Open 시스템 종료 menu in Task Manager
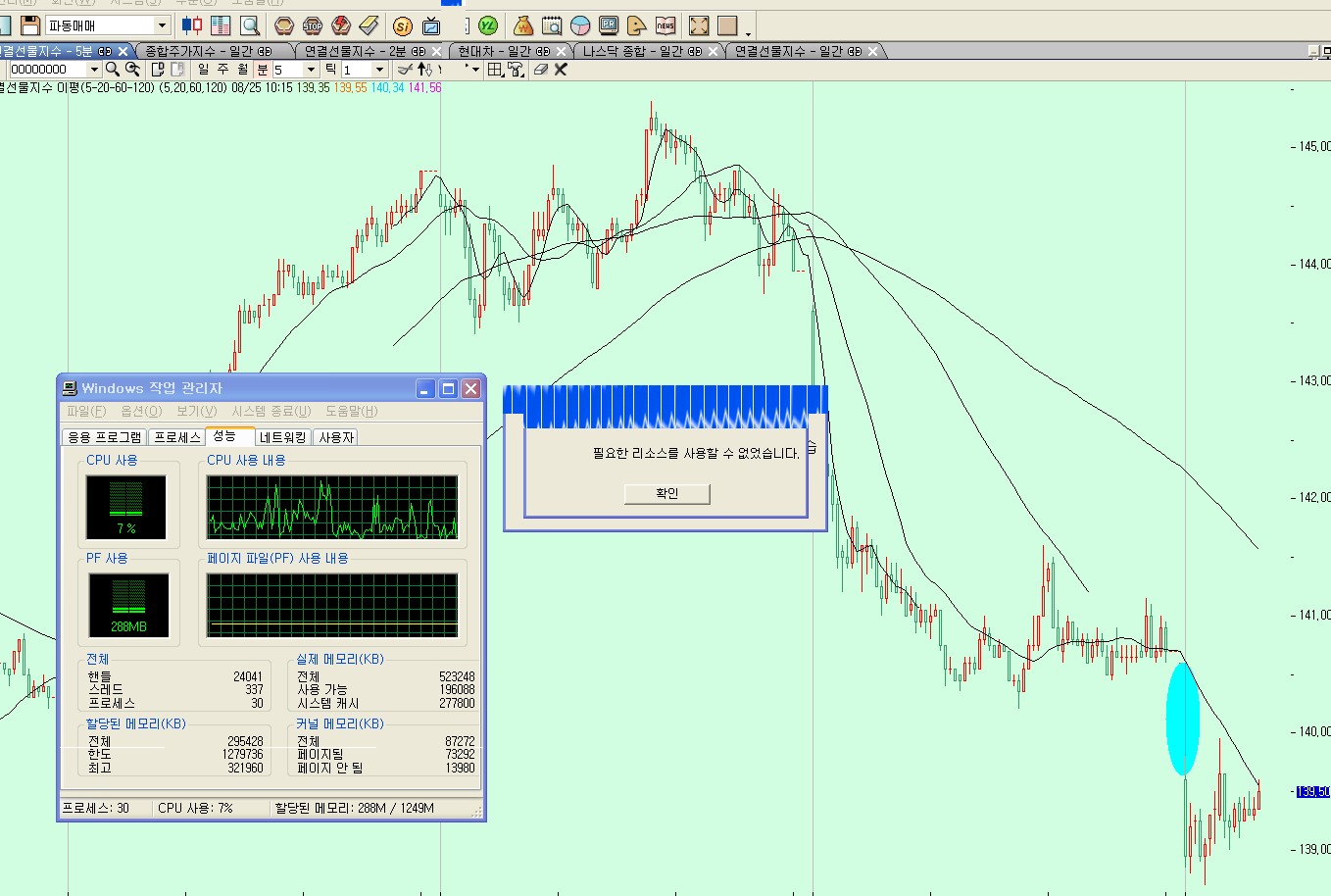Image resolution: width=1331 pixels, height=896 pixels. 271,412
